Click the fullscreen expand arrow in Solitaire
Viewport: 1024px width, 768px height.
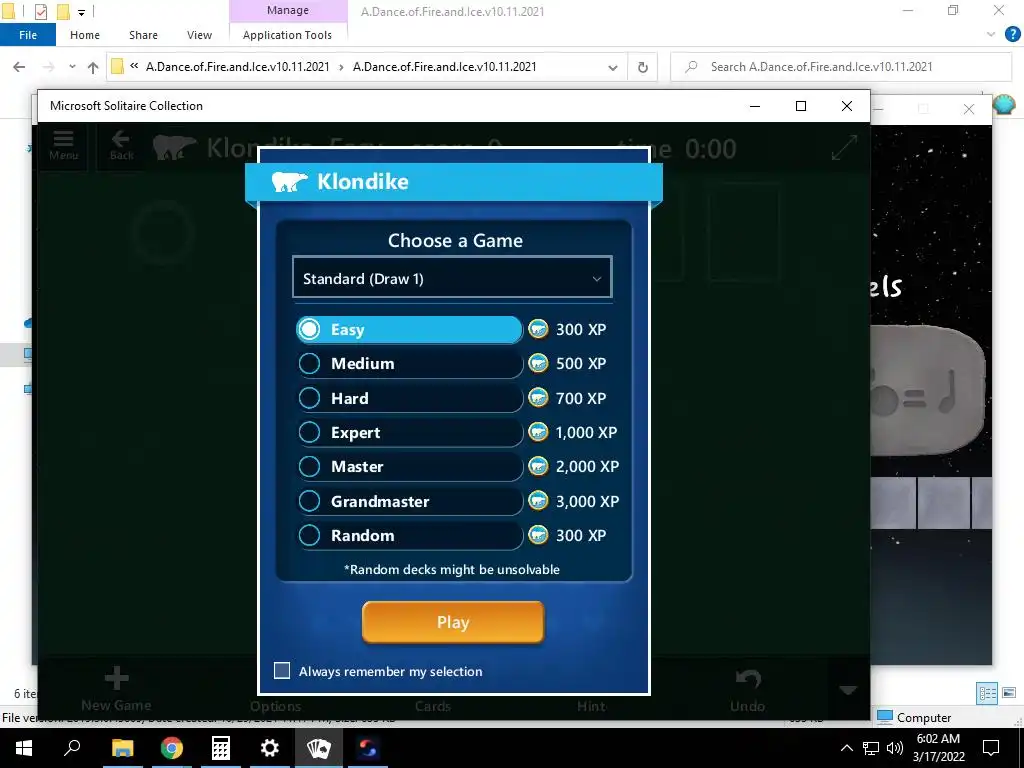(x=844, y=148)
